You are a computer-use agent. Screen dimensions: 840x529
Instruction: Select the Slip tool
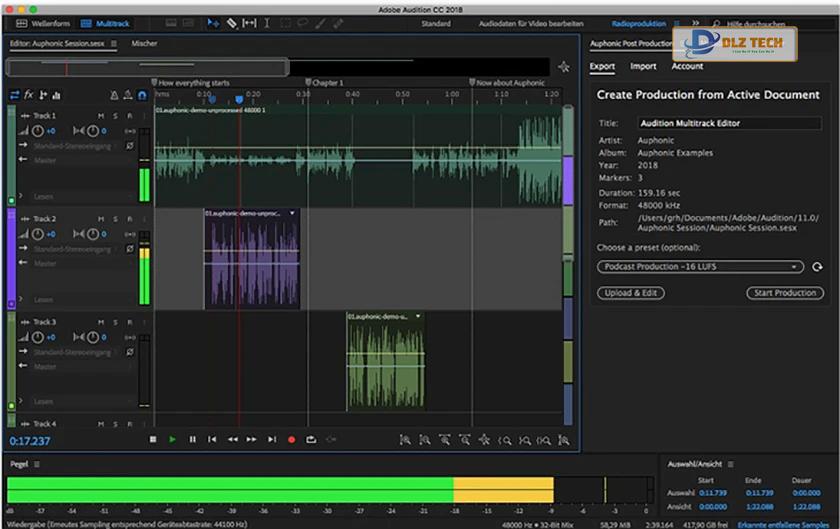[x=249, y=23]
